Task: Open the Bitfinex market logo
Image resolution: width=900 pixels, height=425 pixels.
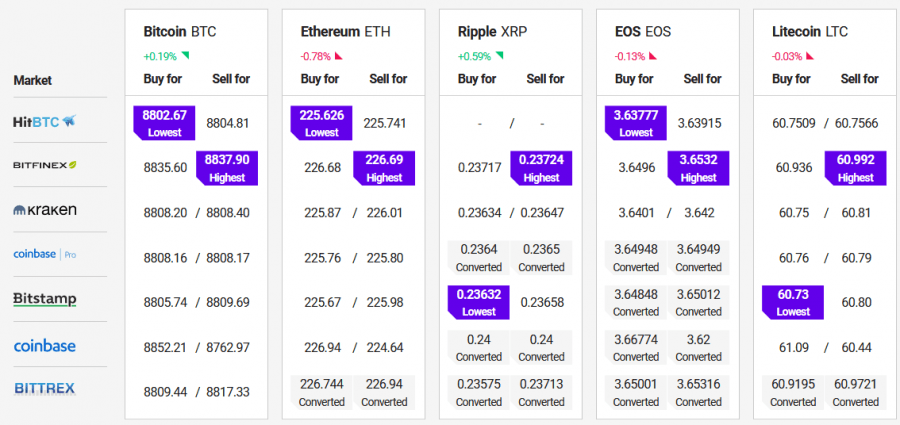Action: click(45, 165)
